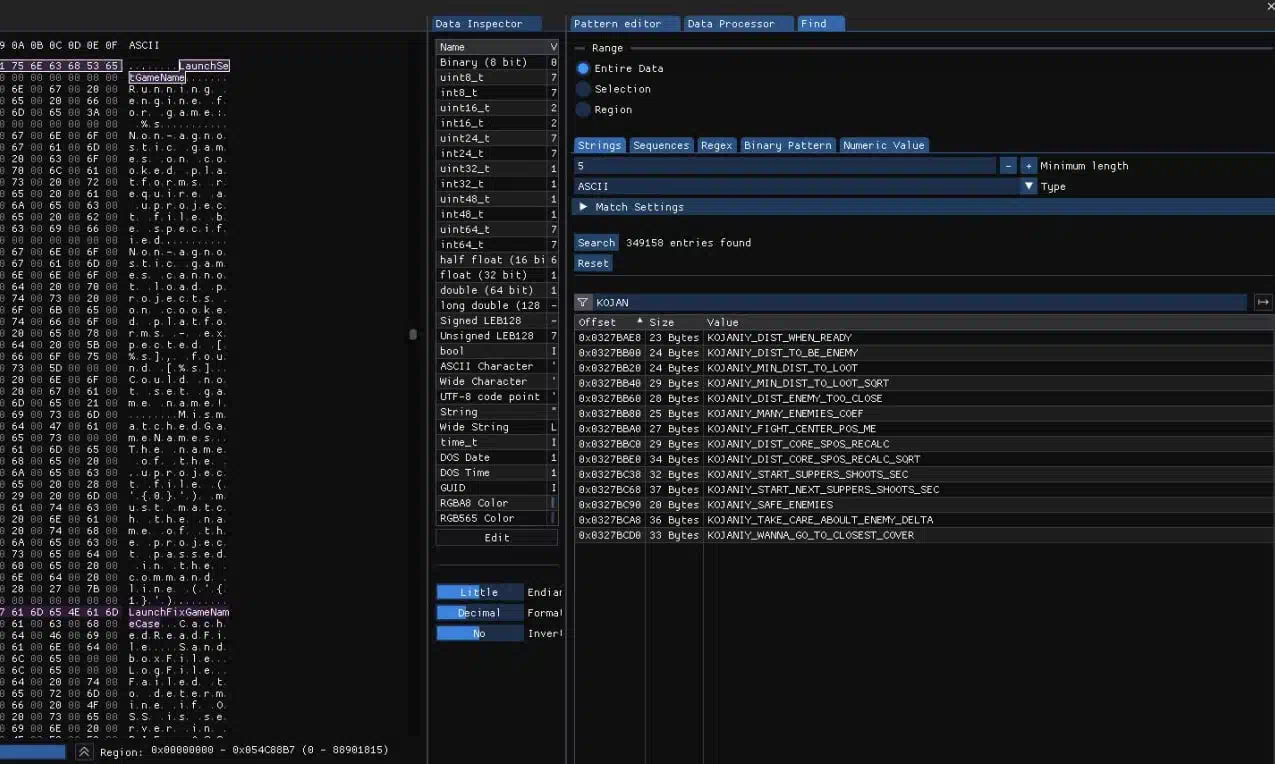Click the Region address range in status bar

269,750
